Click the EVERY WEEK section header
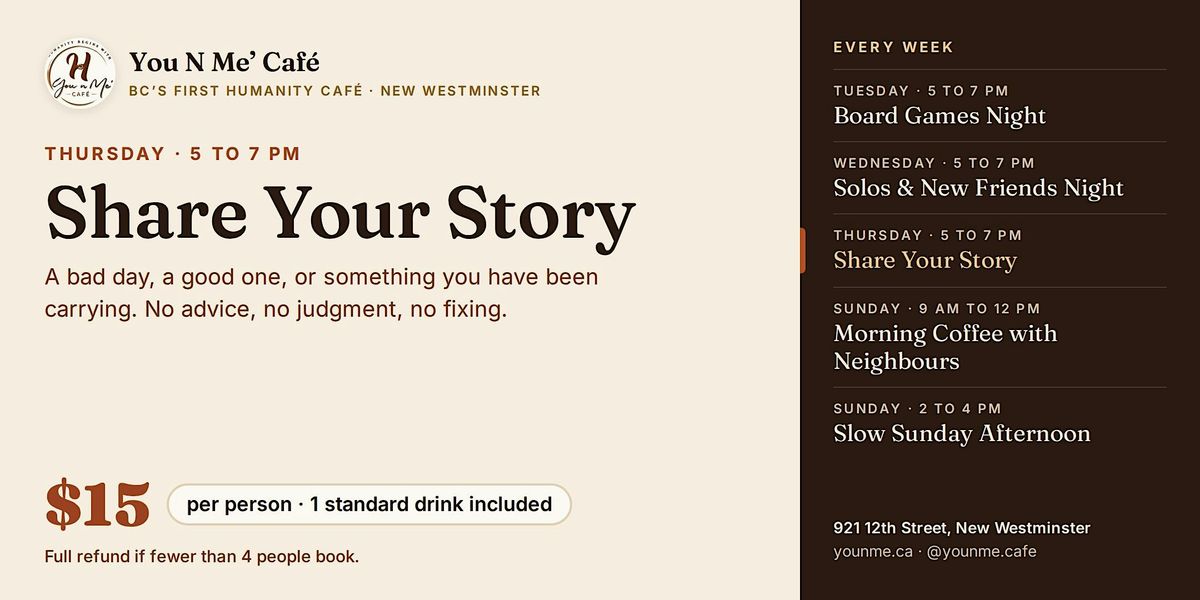Screen dimensions: 1200x600 (x=894, y=47)
